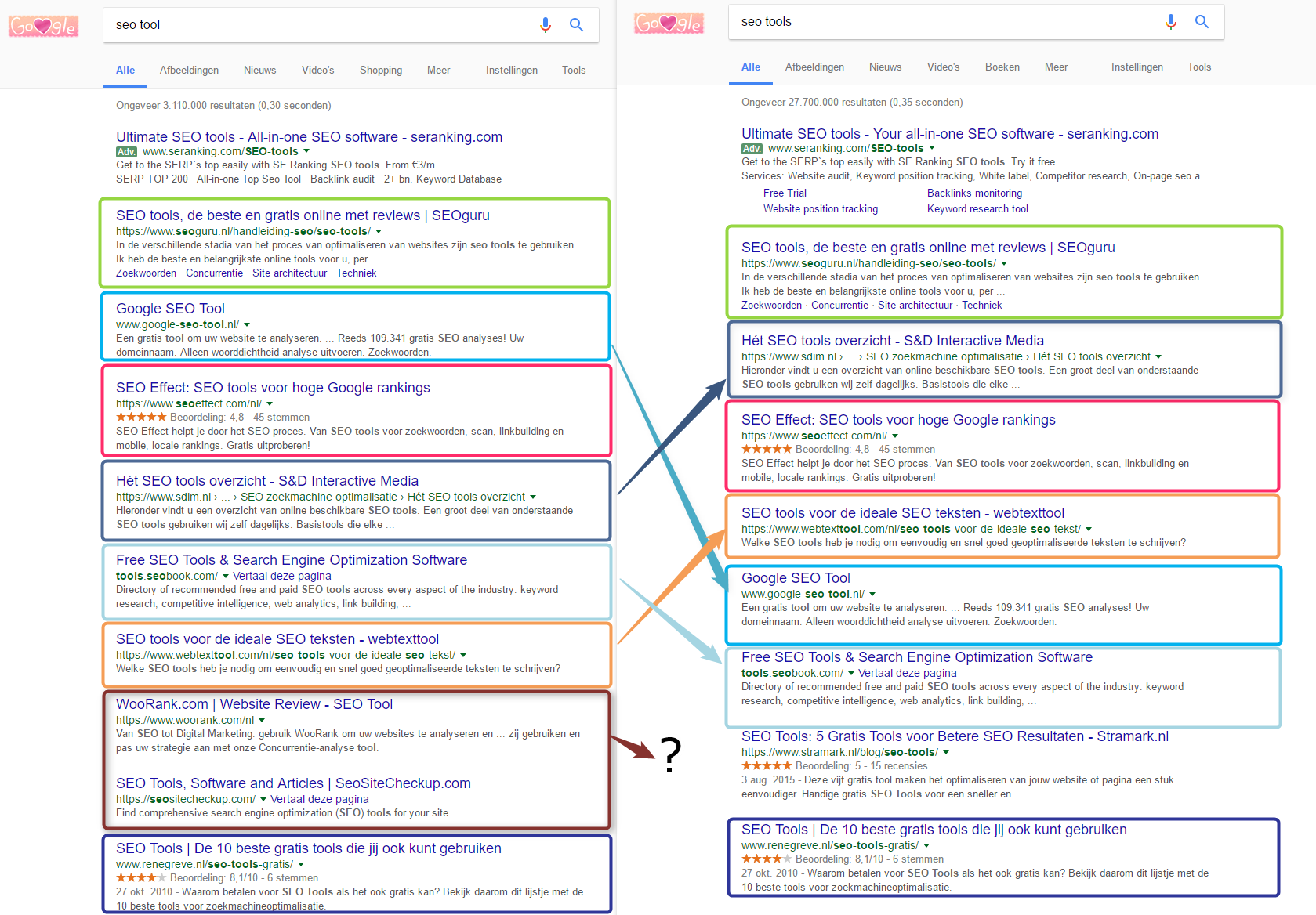Click the right Google logo
The width and height of the screenshot is (1316, 915).
coord(669,24)
